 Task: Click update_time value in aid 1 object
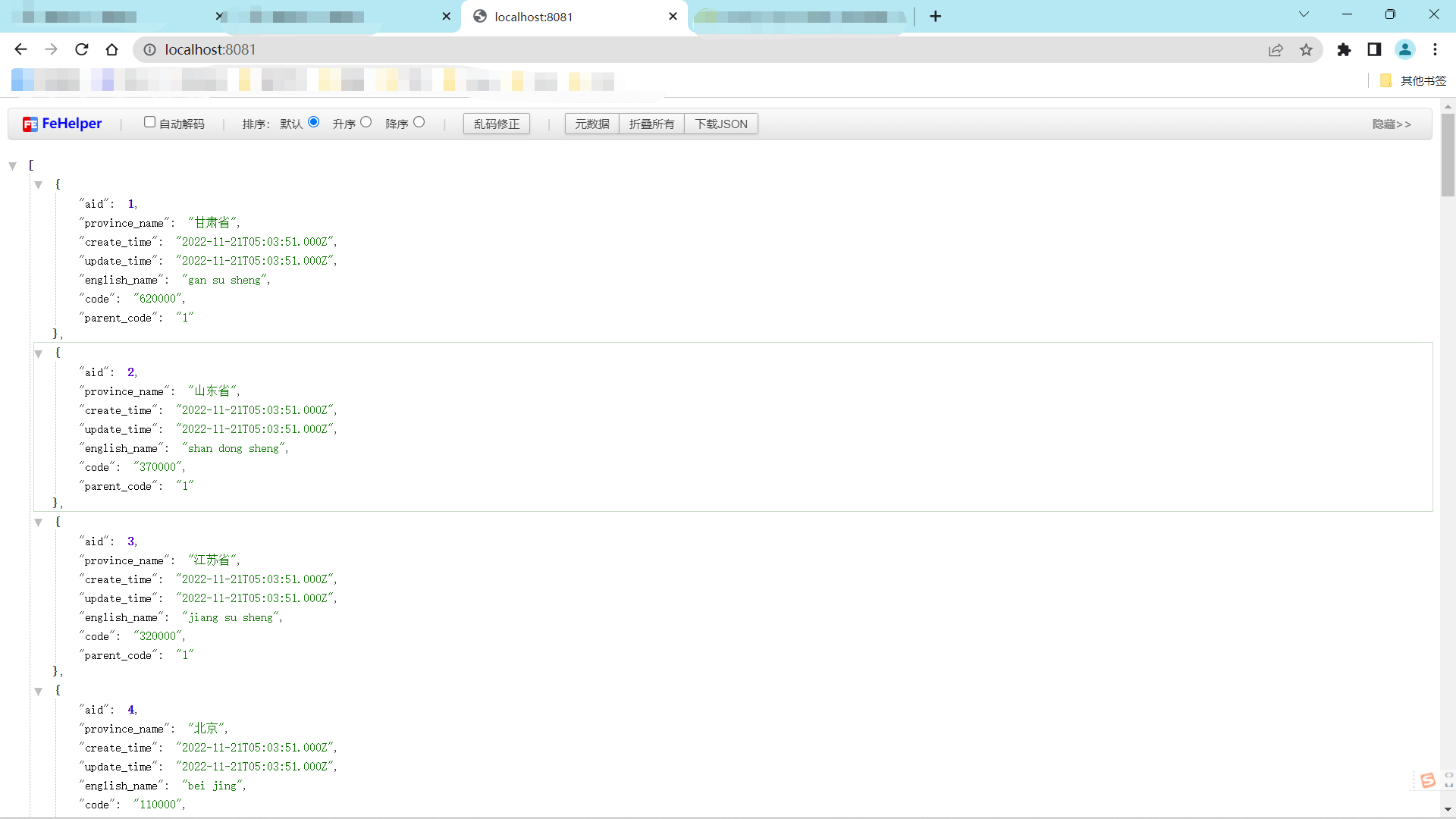point(255,261)
